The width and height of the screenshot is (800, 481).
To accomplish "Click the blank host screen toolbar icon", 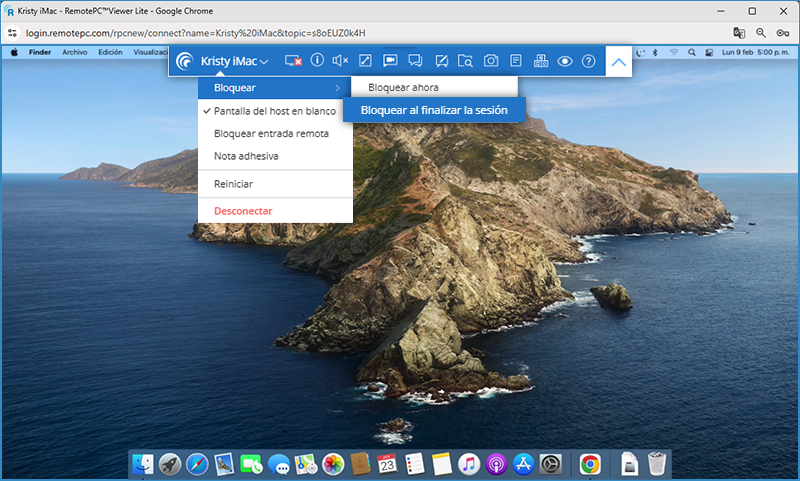I will coord(293,61).
